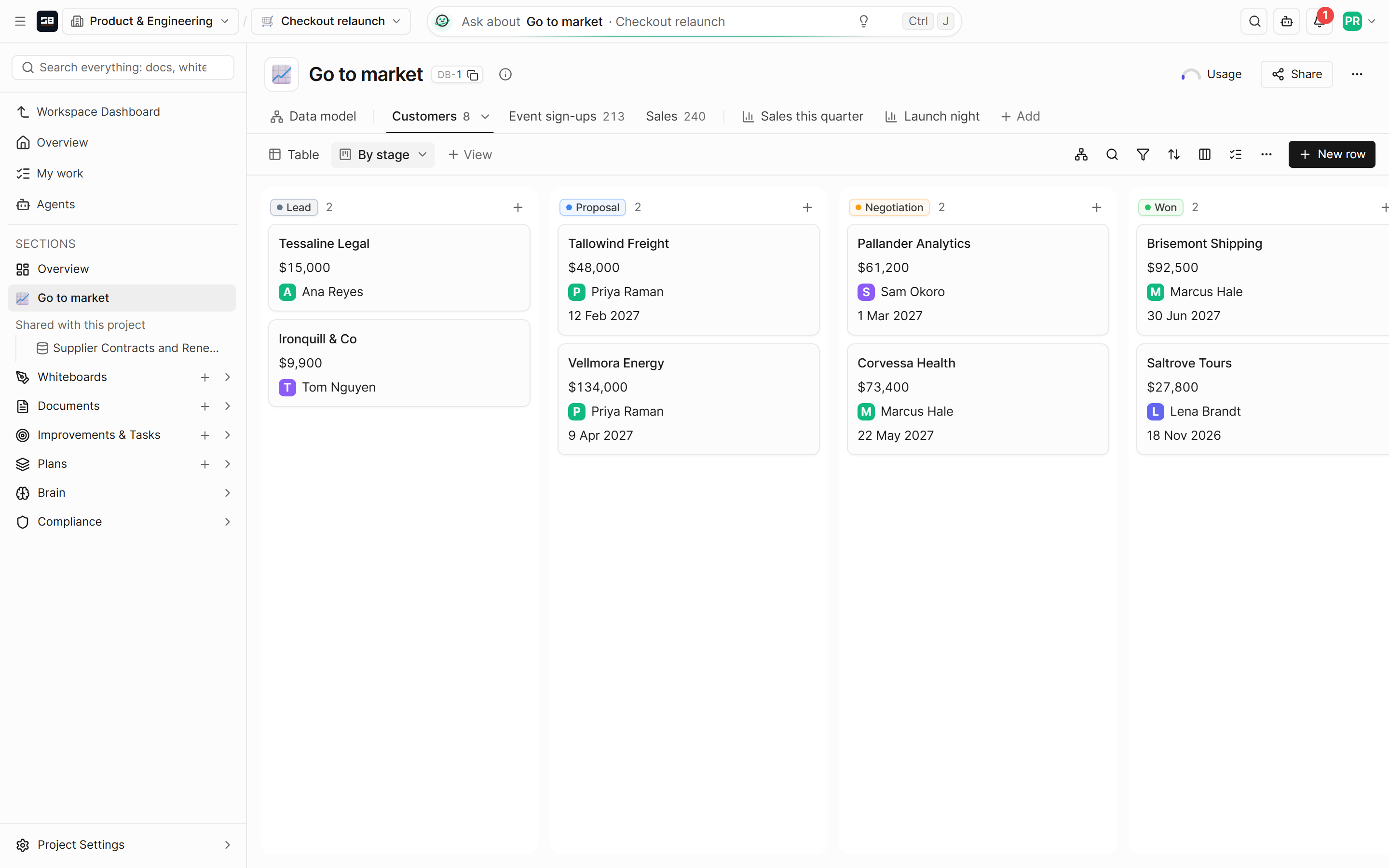
Task: Click the Search everything input field
Action: coord(123,68)
